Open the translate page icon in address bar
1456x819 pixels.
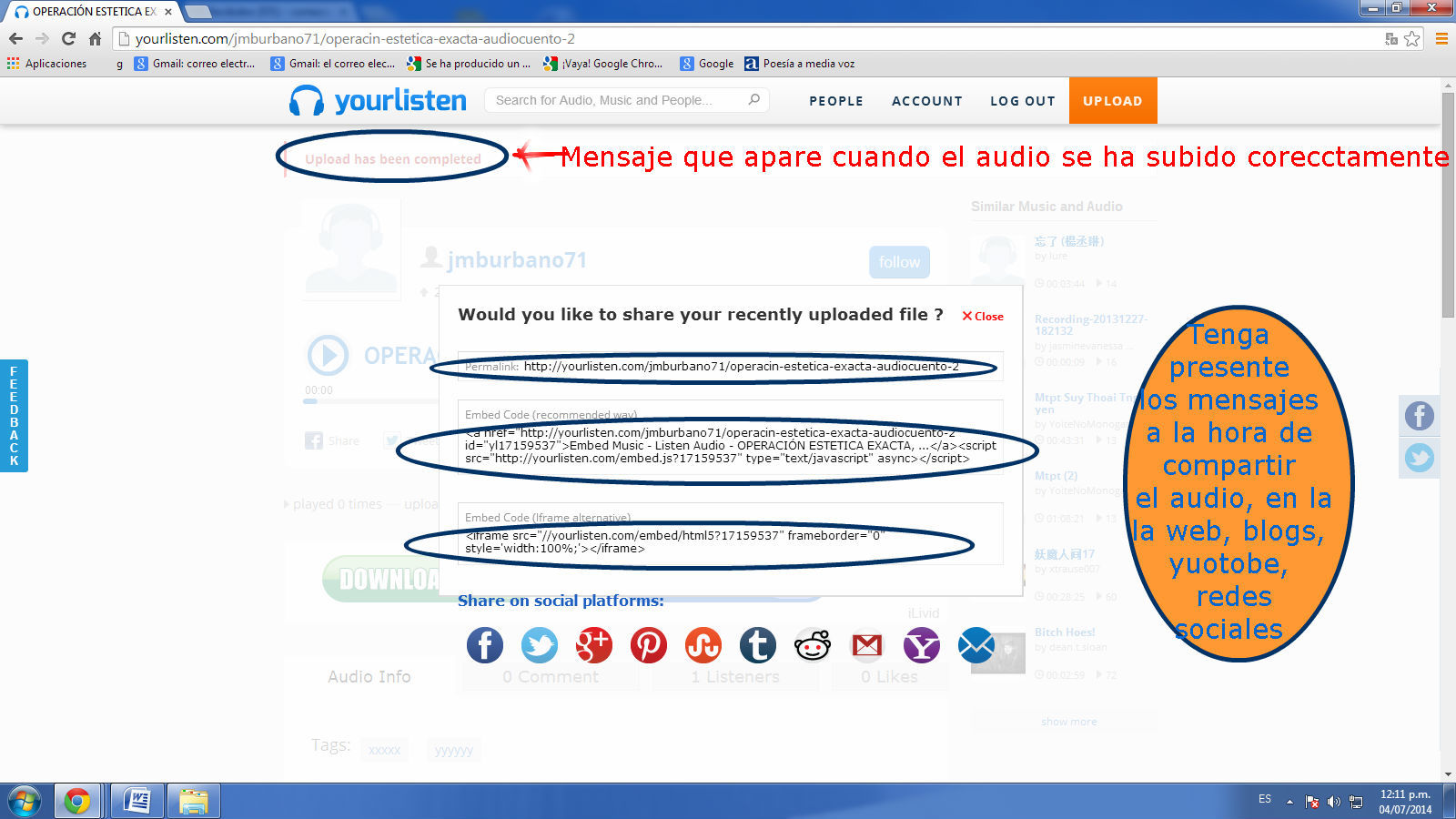click(1390, 39)
